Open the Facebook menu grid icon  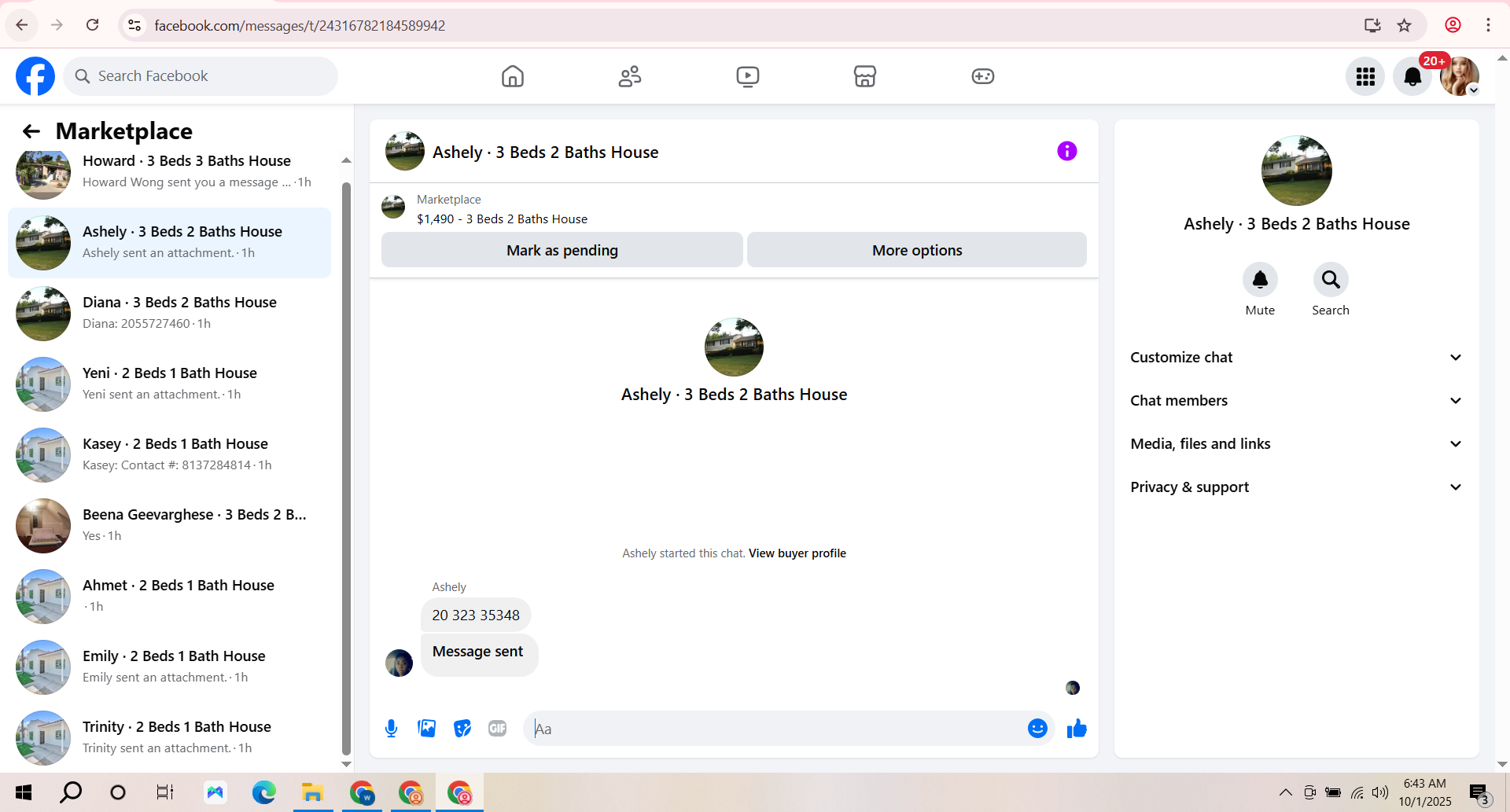[x=1365, y=76]
